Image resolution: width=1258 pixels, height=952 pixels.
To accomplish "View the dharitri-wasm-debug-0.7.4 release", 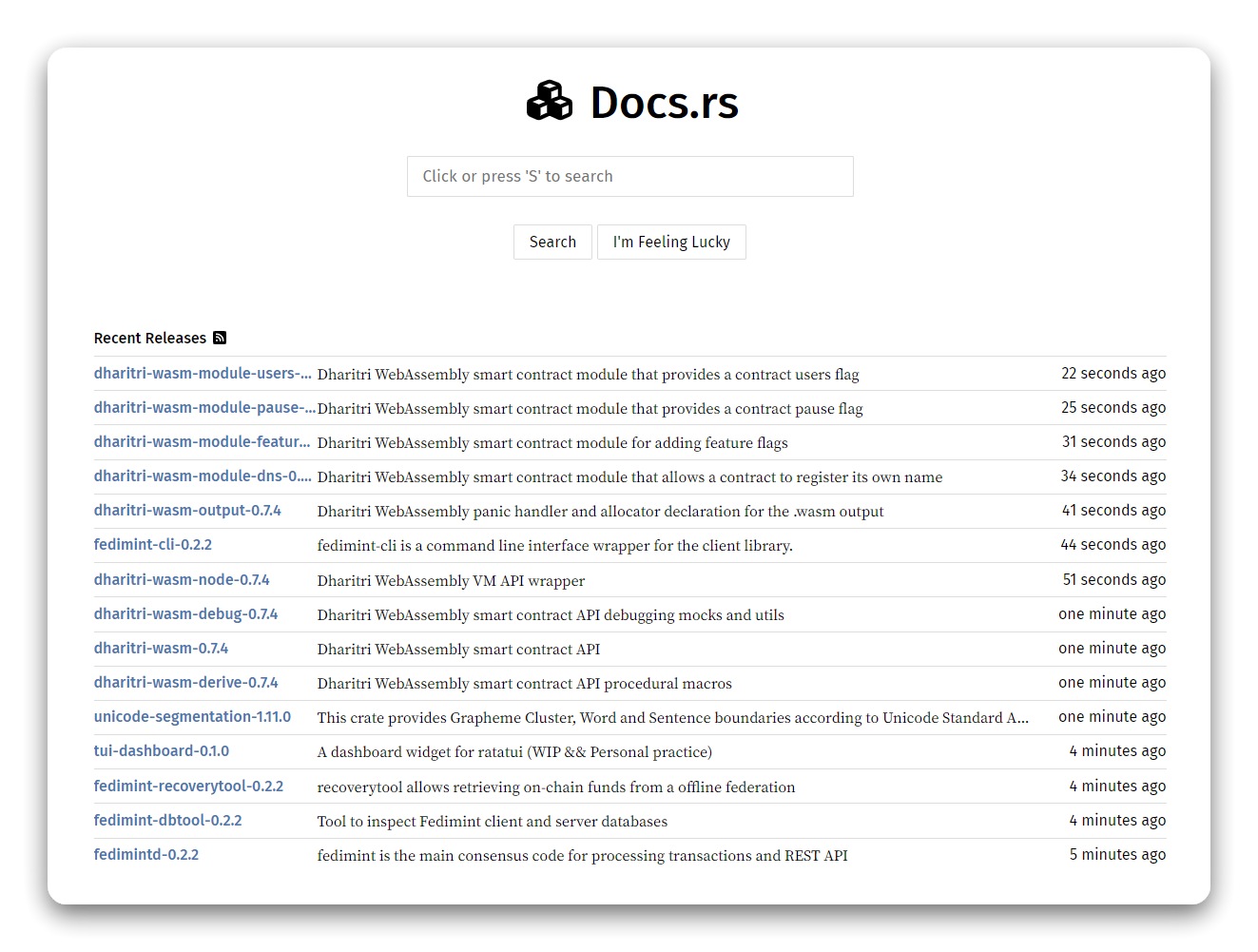I will pos(185,613).
